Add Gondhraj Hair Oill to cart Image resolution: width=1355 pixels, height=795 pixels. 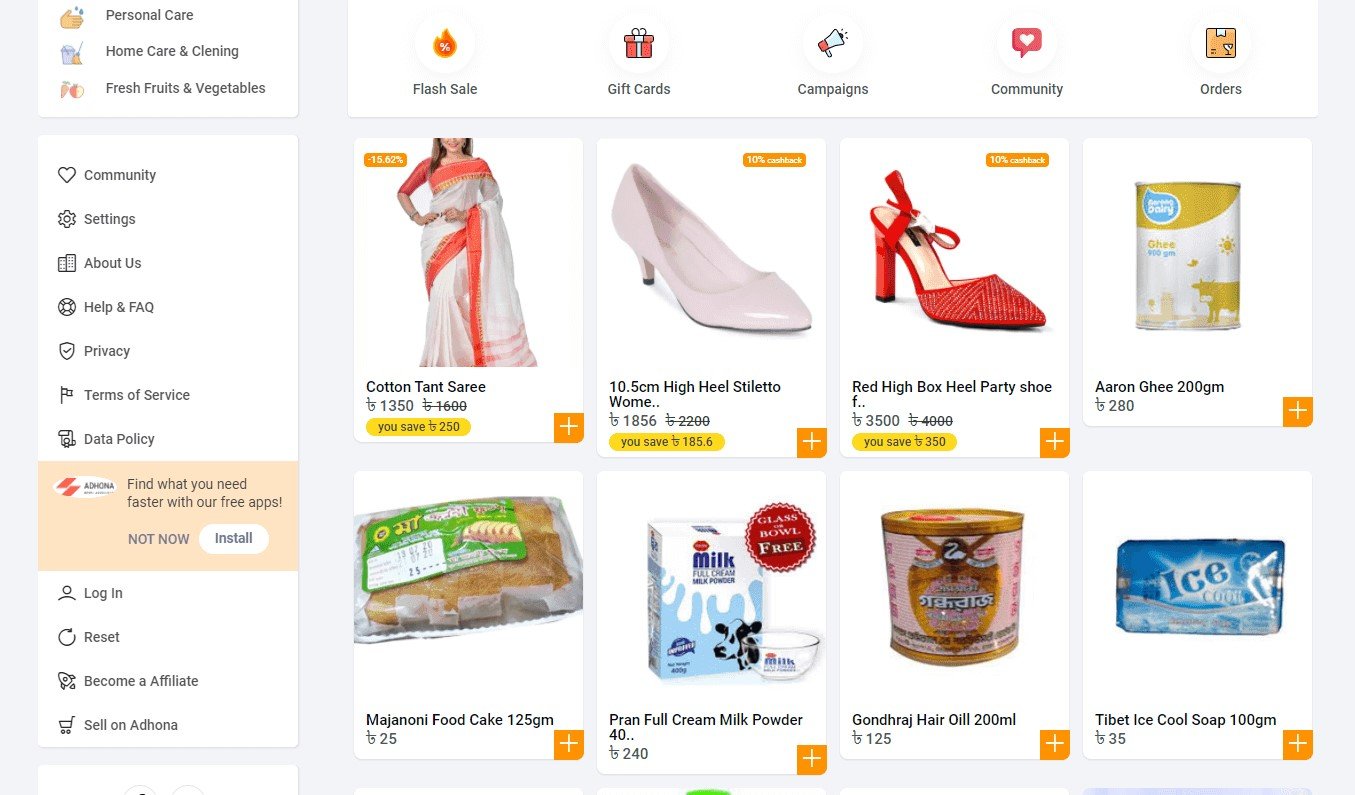point(1055,744)
